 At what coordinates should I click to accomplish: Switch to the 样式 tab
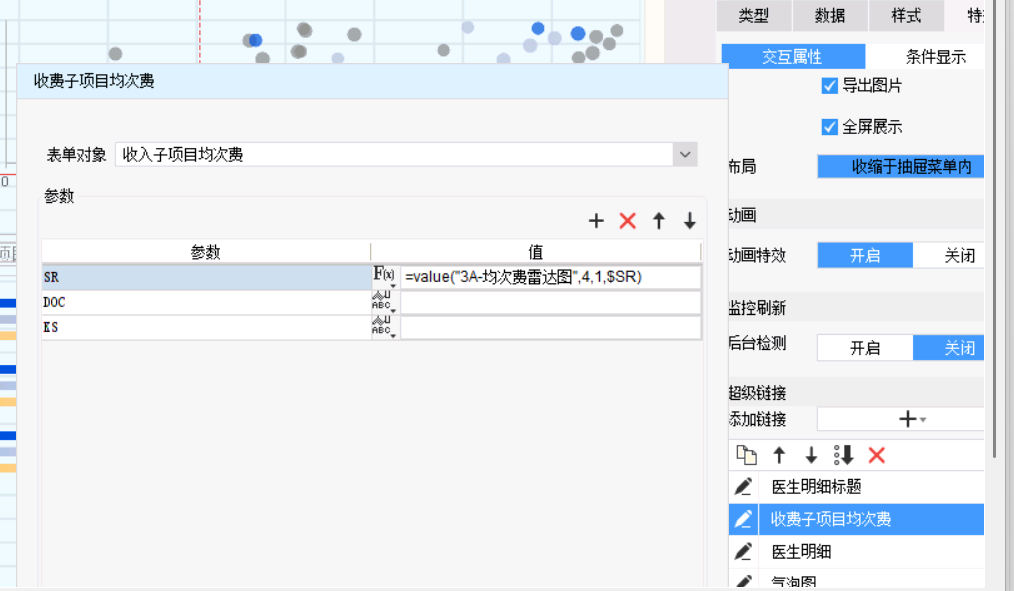(x=906, y=16)
